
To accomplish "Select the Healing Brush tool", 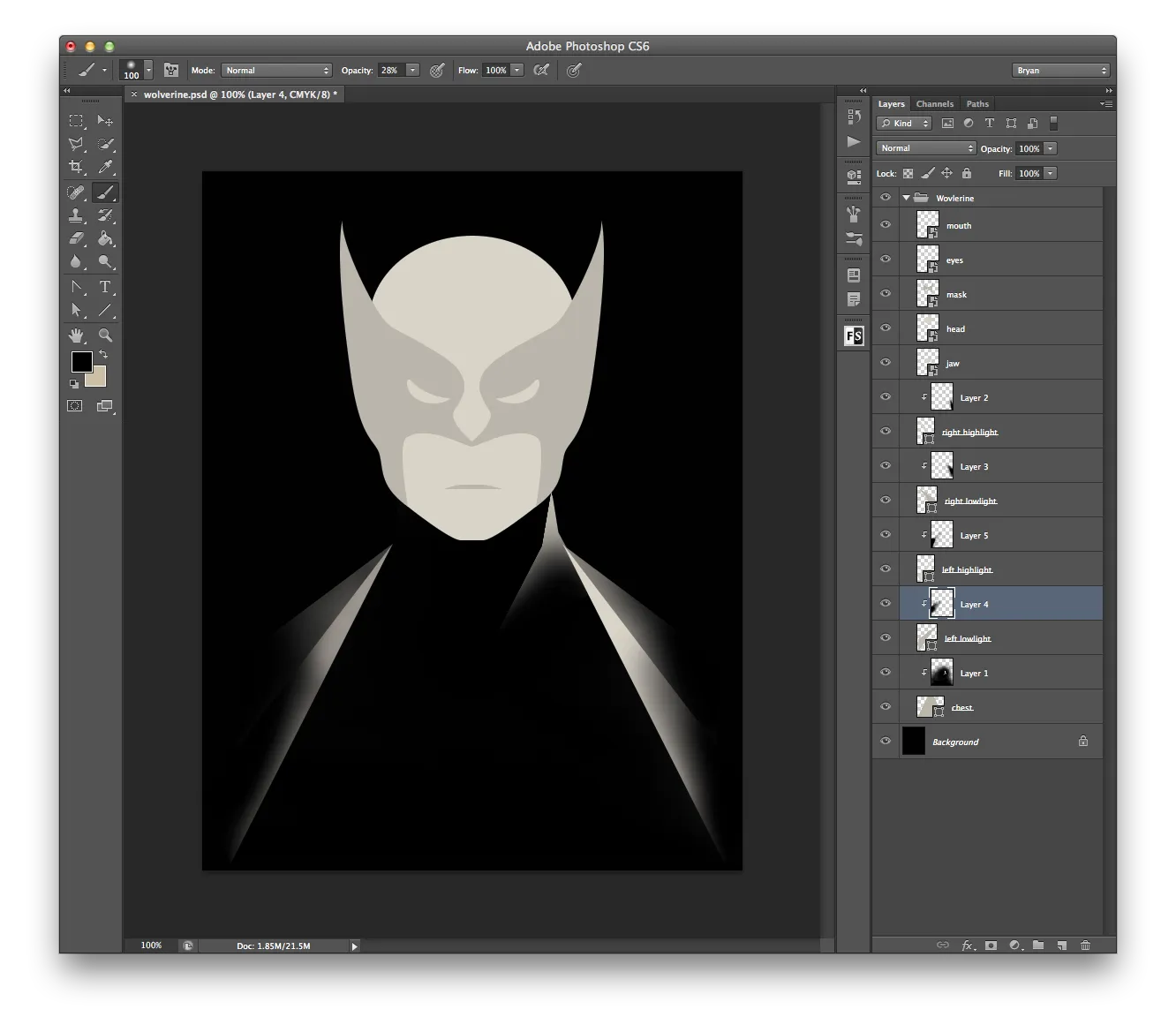I will 77,192.
